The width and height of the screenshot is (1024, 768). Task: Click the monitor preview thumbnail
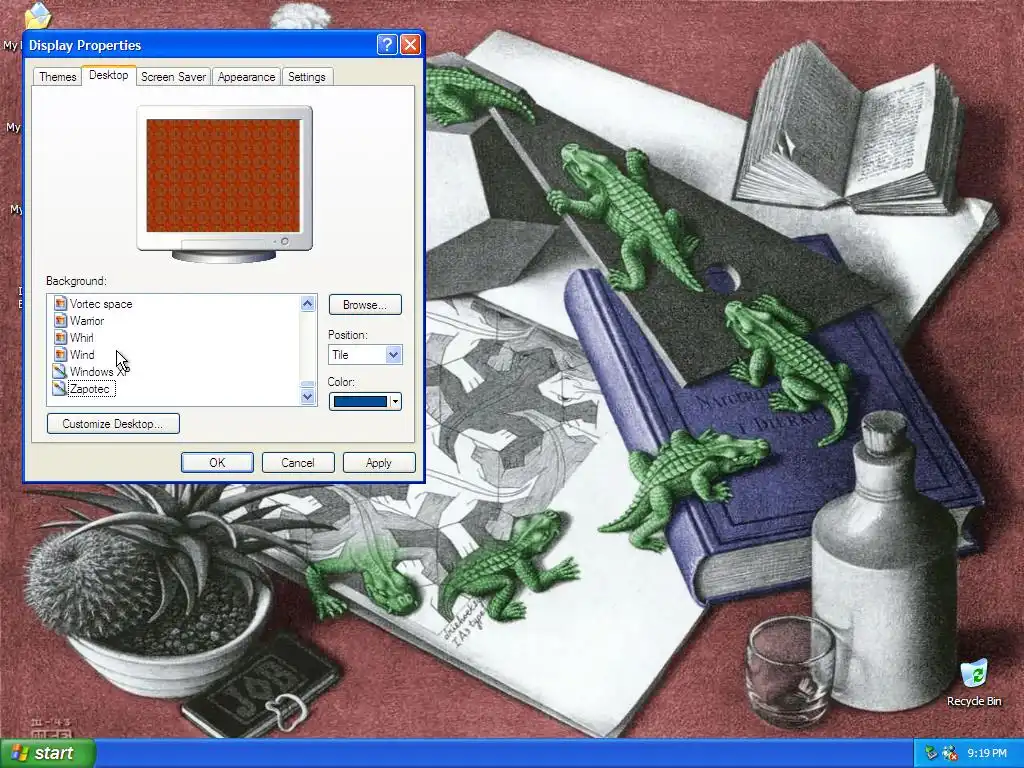tap(224, 184)
